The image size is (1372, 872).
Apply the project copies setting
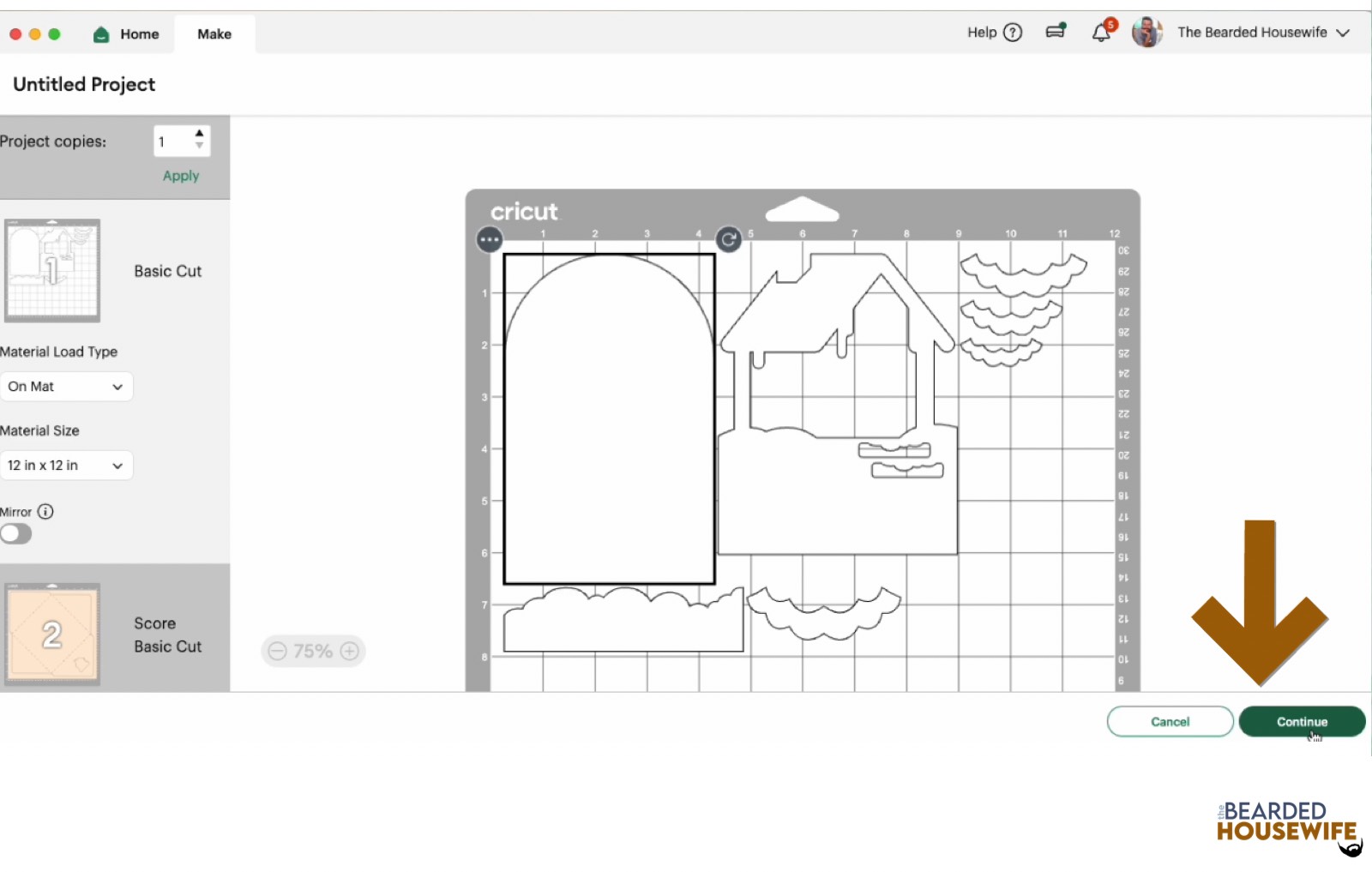pyautogui.click(x=181, y=176)
